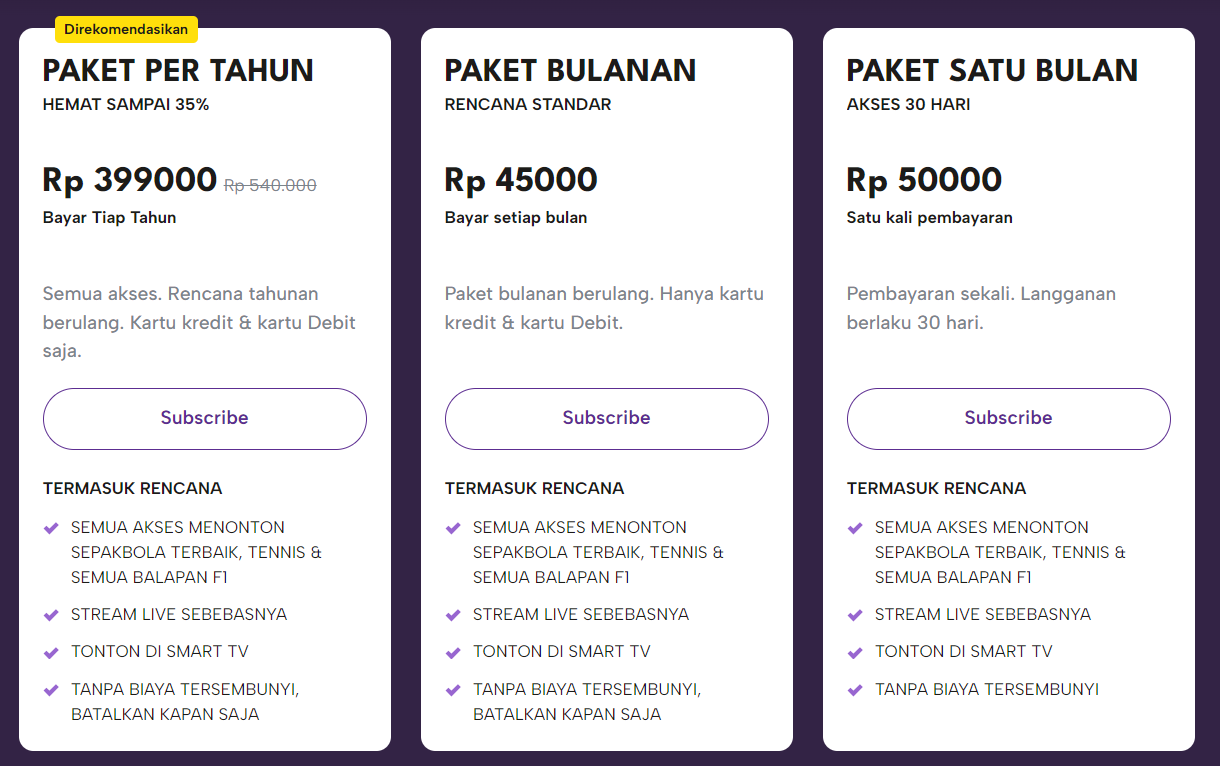
Task: Click the checkmark beside TANPA BIAYA TERSEMBUNYI in Paket Satu Bulan
Action: coord(855,690)
